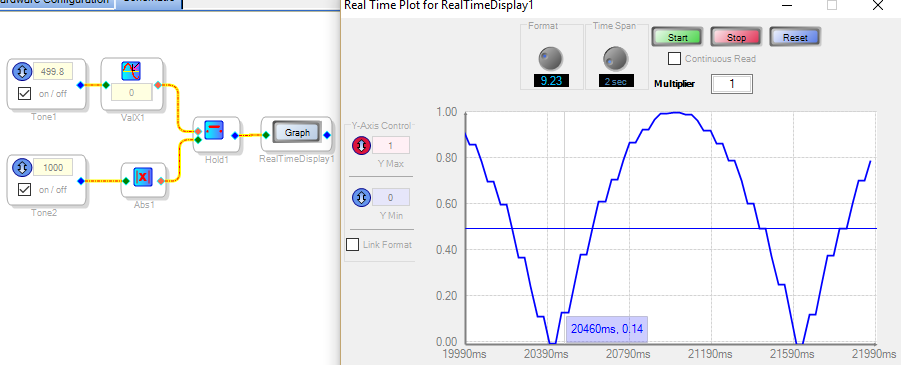
Task: Check the Link Format box
Action: (352, 244)
